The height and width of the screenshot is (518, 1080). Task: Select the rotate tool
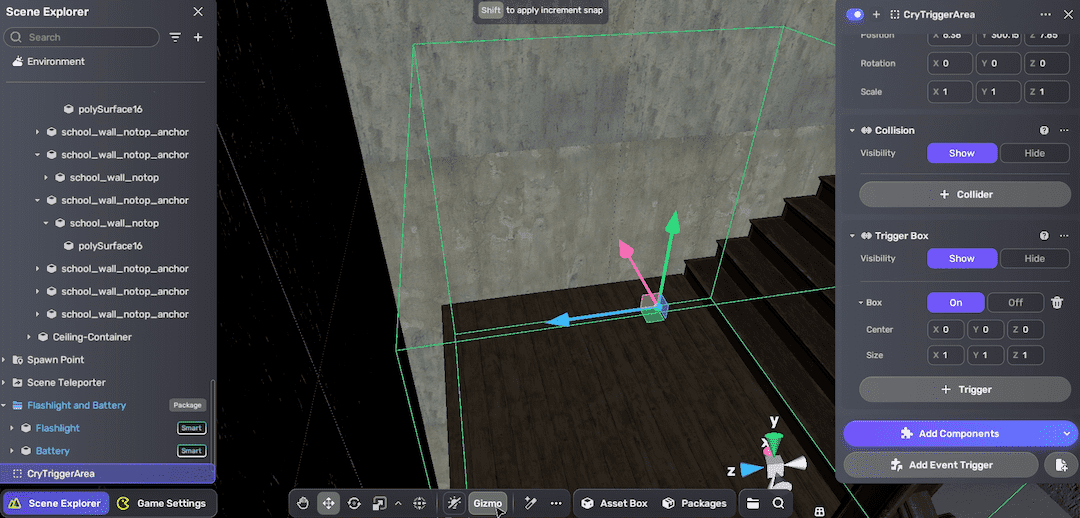[354, 504]
